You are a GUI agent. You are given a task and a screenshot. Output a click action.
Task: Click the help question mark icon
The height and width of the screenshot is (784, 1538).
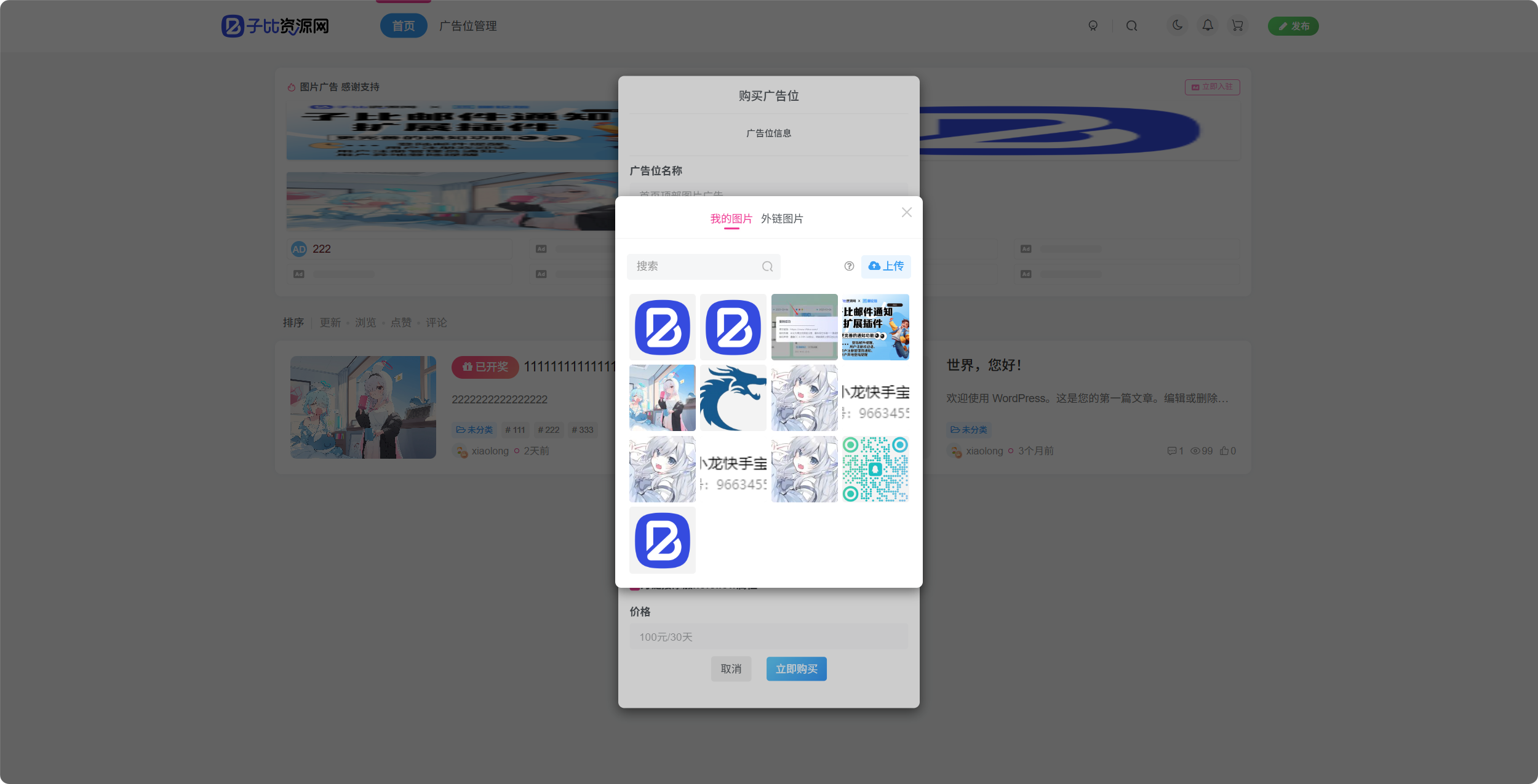coord(849,266)
